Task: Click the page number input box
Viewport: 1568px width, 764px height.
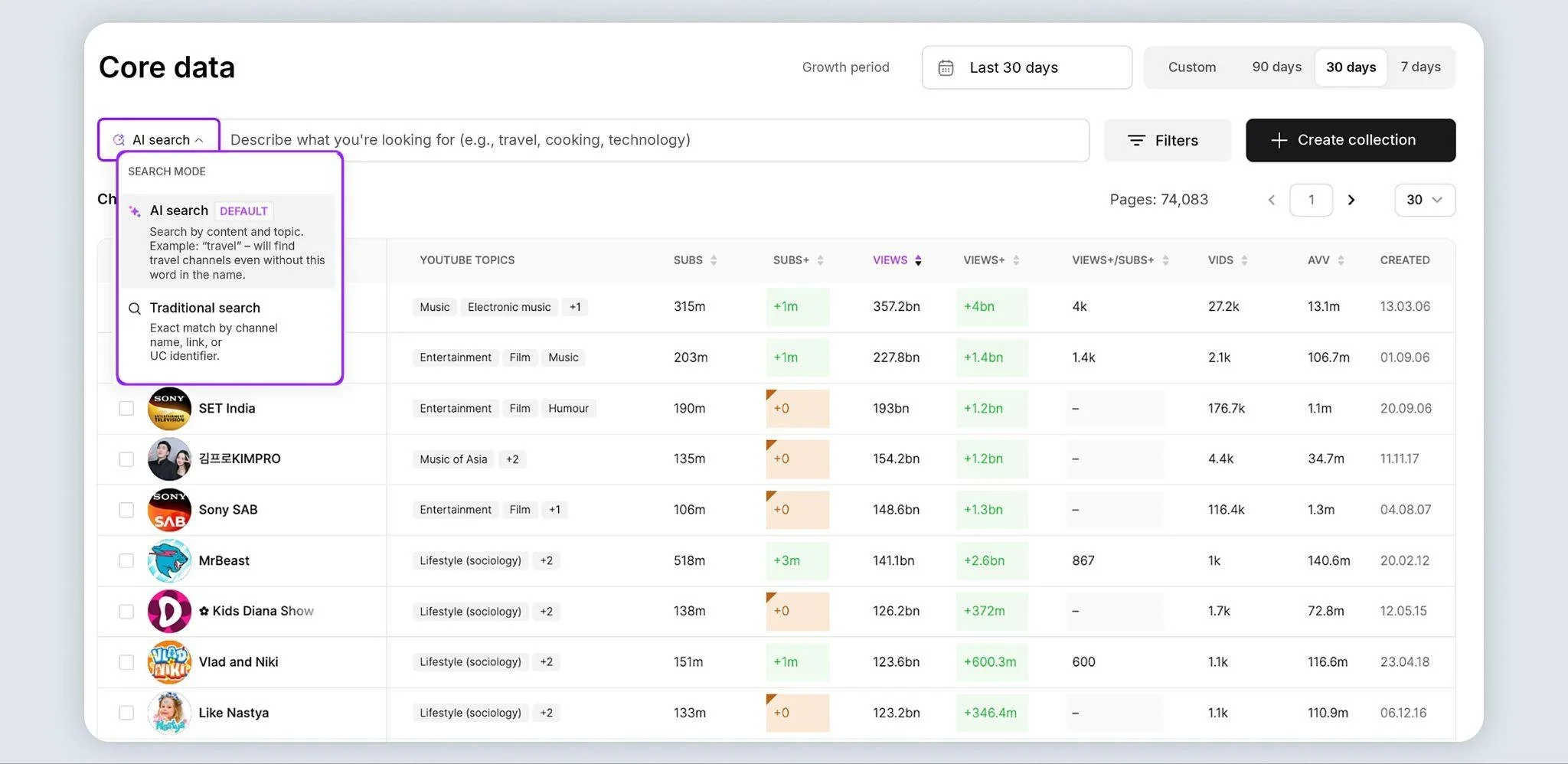Action: (1311, 200)
